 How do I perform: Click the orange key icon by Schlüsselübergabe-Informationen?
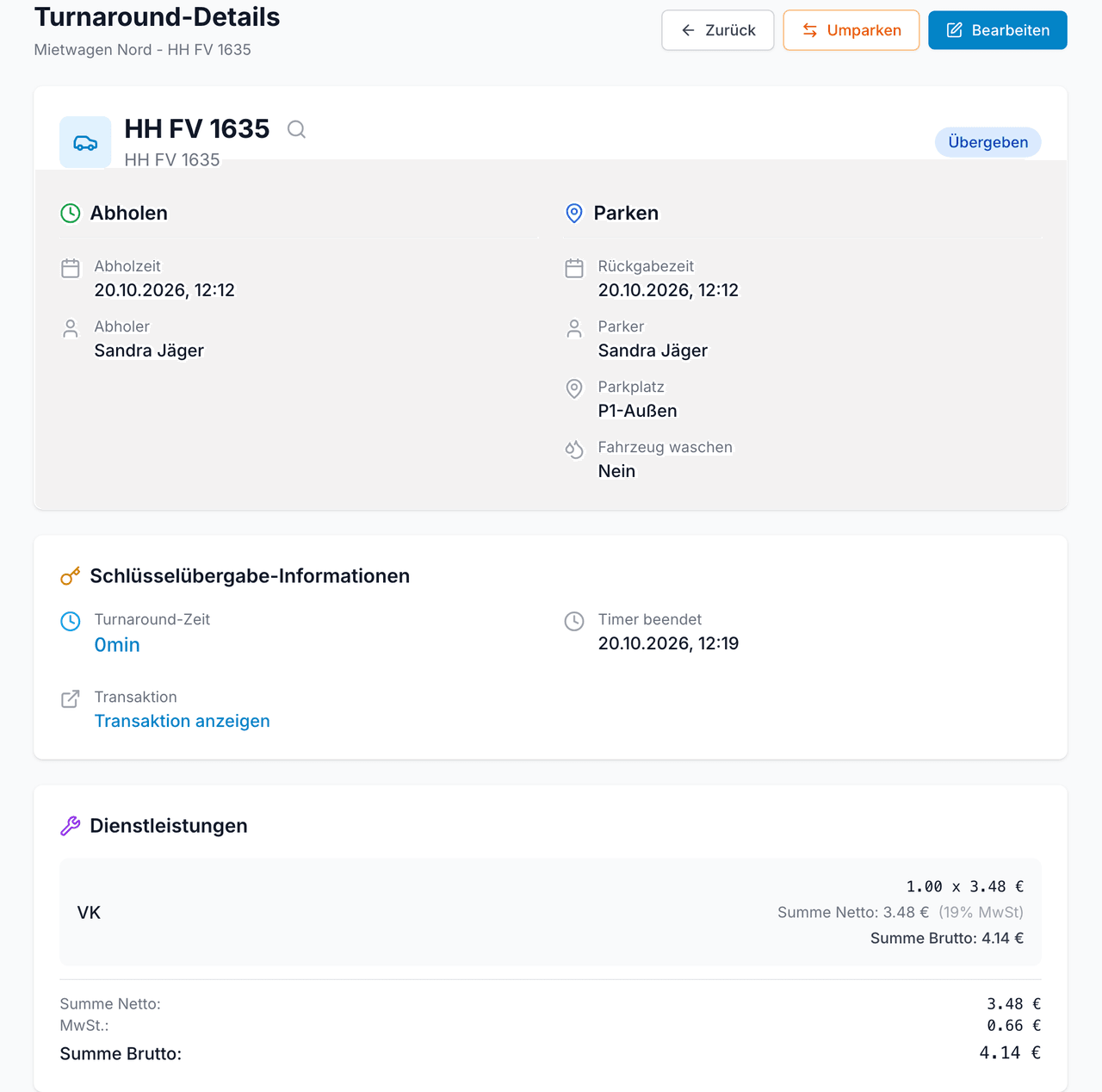(71, 576)
